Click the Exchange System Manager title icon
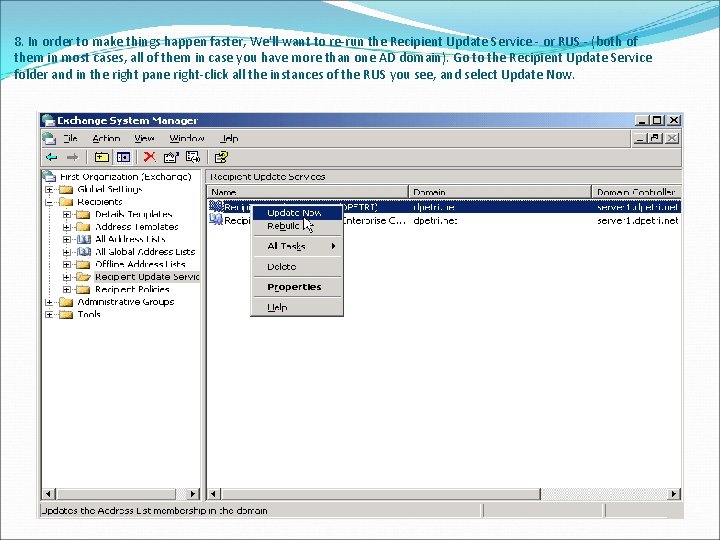 48,120
